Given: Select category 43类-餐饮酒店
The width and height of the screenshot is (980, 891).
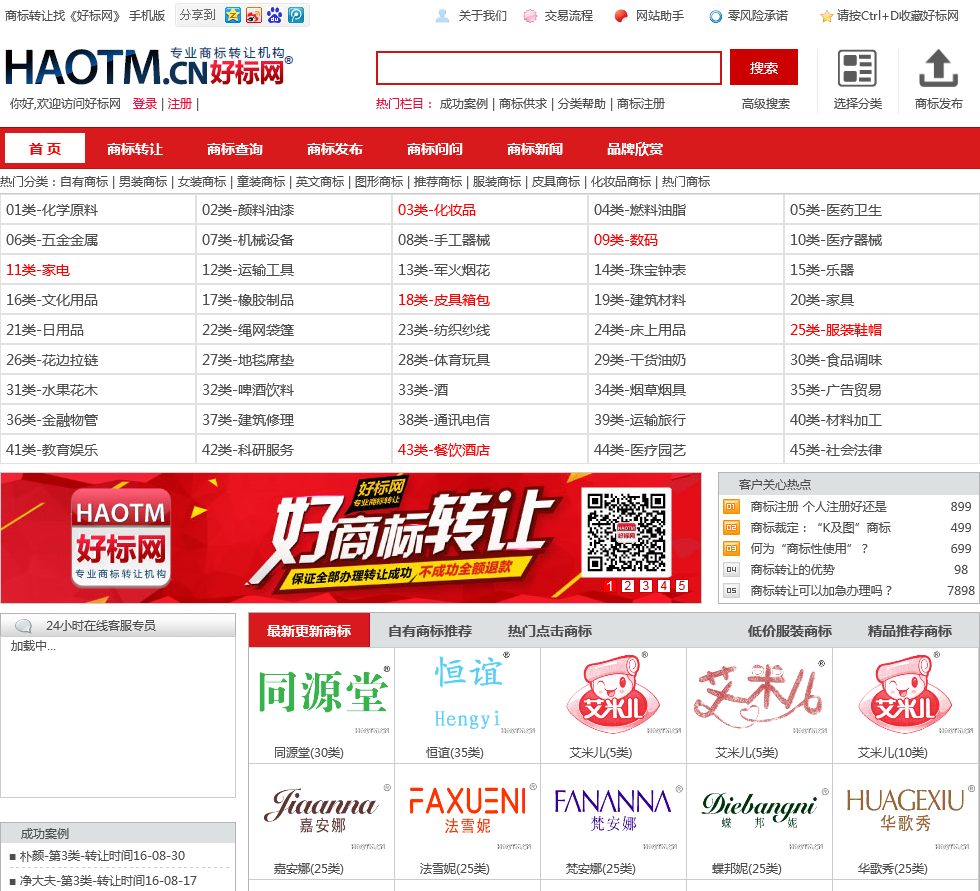Looking at the screenshot, I should (444, 450).
